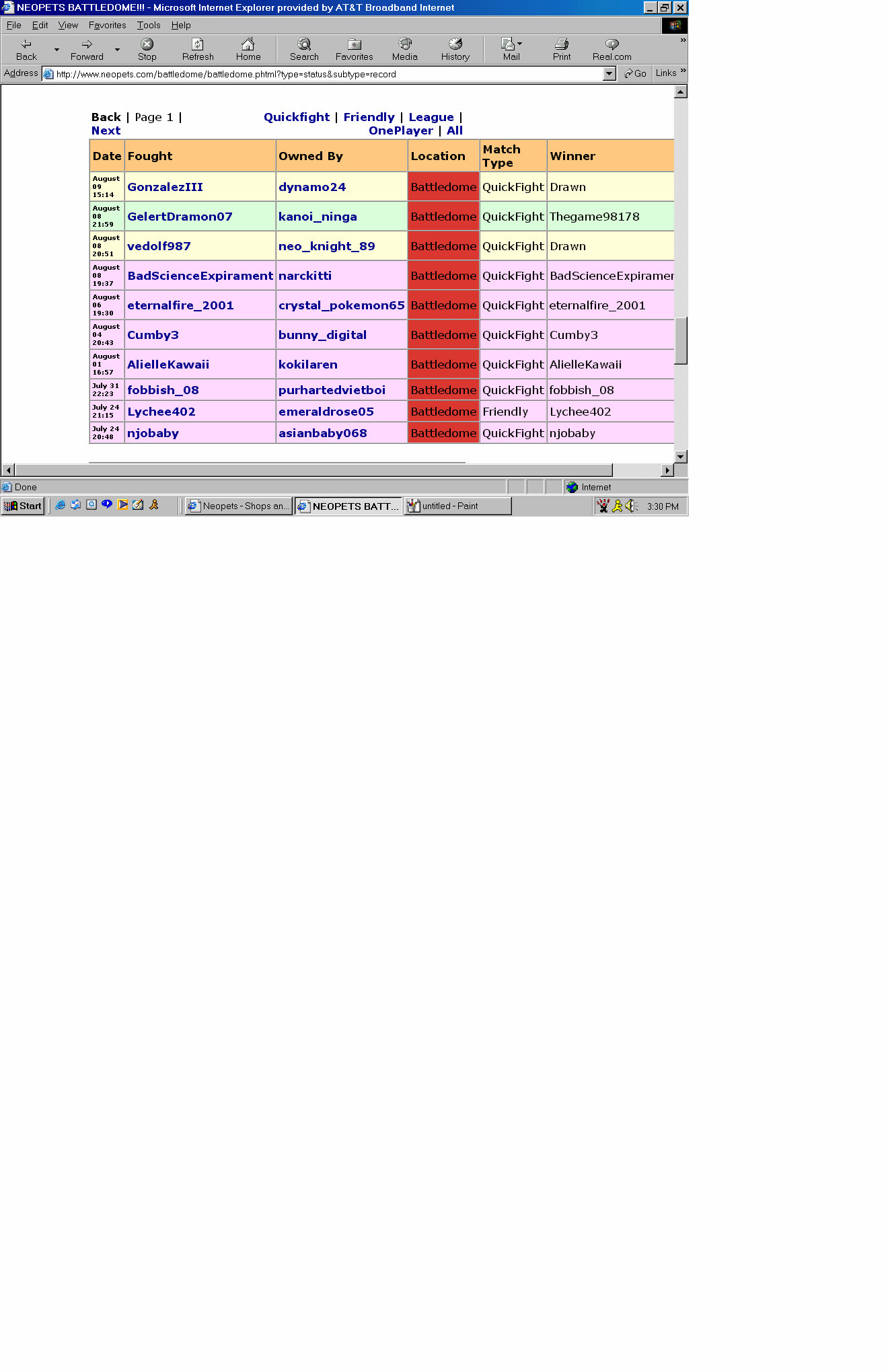Screen dimensions: 888x1372
Task: Expand the hidden toolbar buttons chevron
Action: click(683, 40)
